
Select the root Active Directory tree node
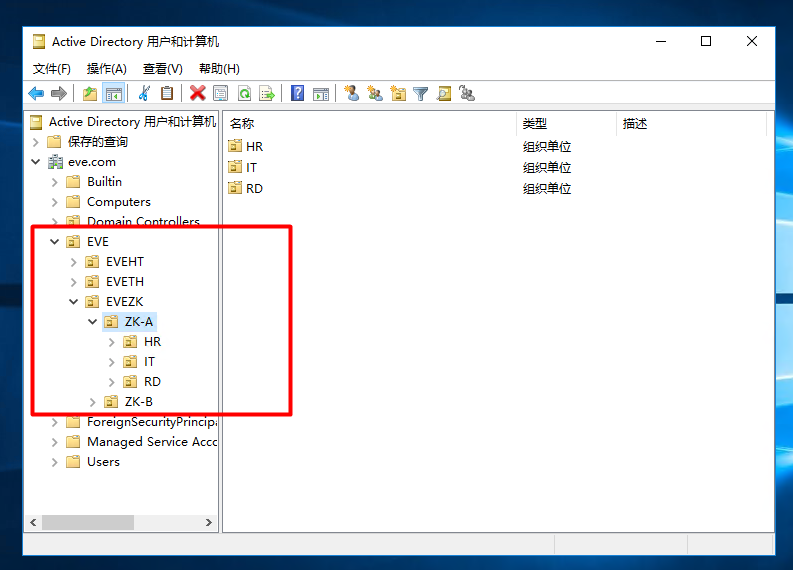[132, 122]
